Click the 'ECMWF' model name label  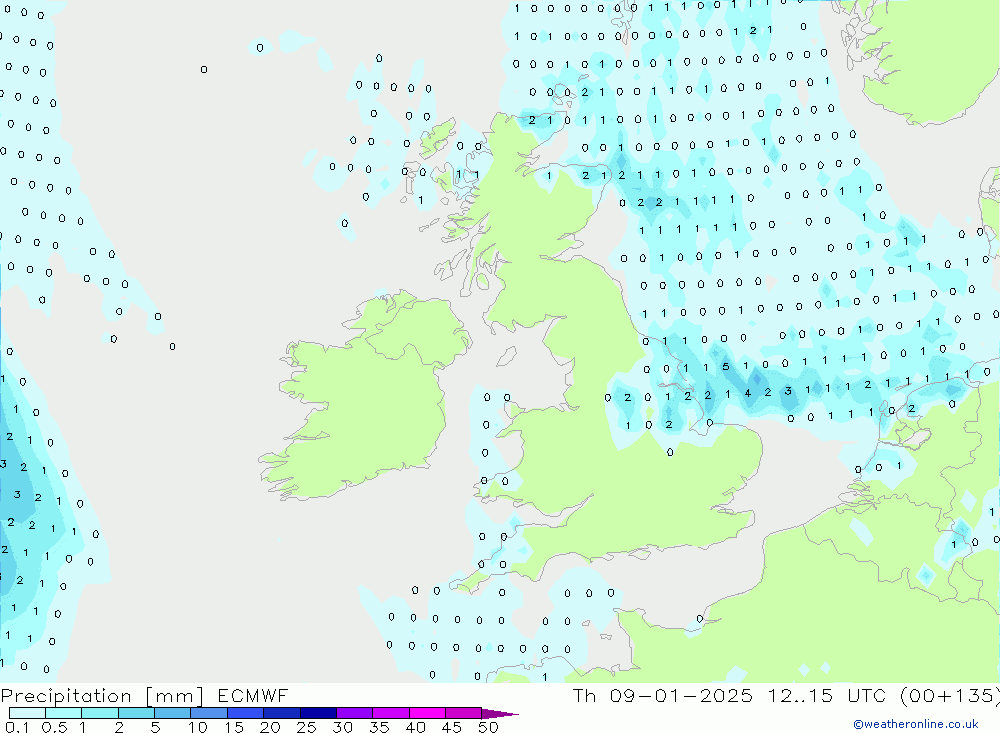[250, 696]
